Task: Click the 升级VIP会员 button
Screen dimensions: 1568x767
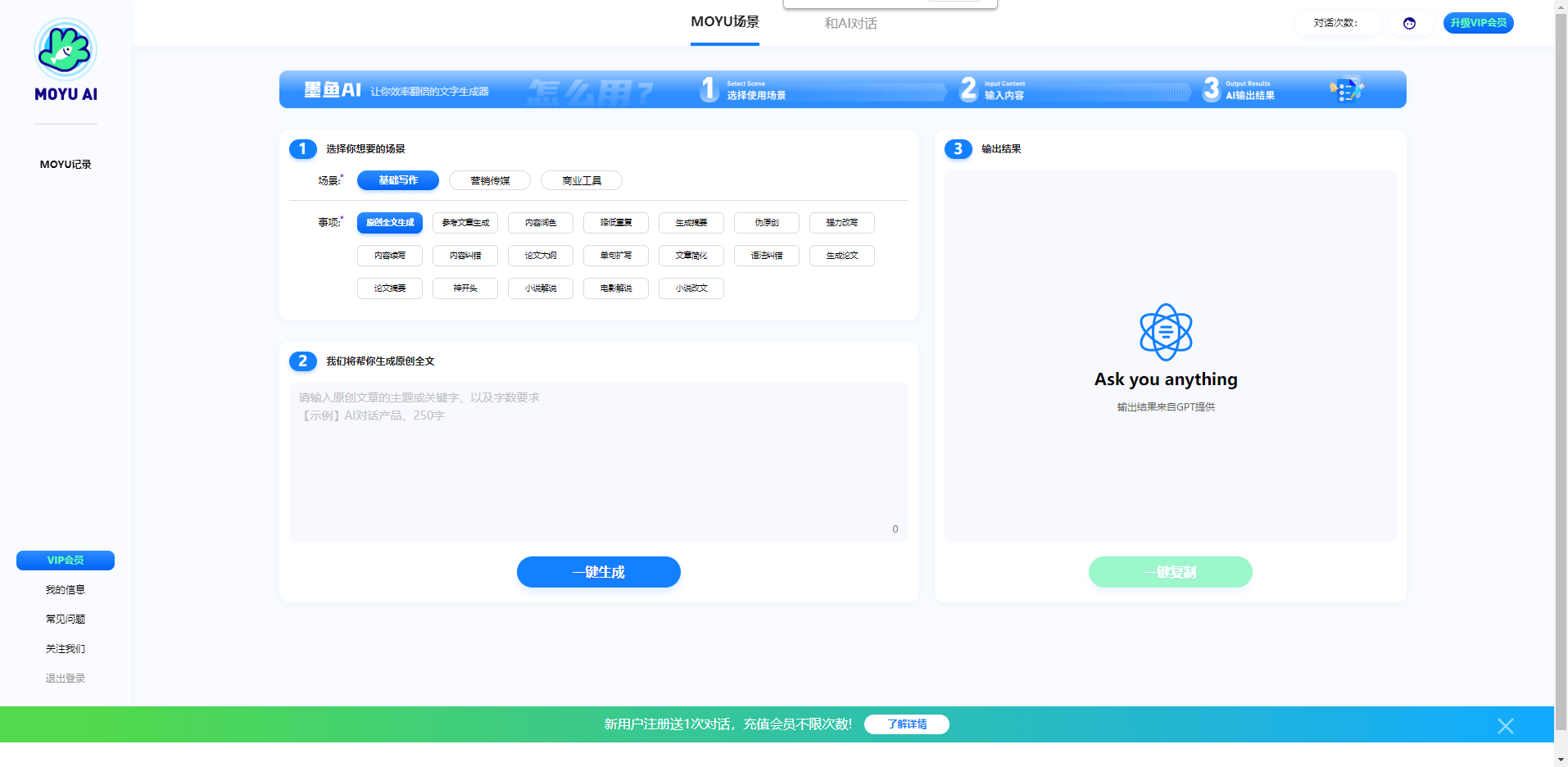Action: pyautogui.click(x=1478, y=23)
